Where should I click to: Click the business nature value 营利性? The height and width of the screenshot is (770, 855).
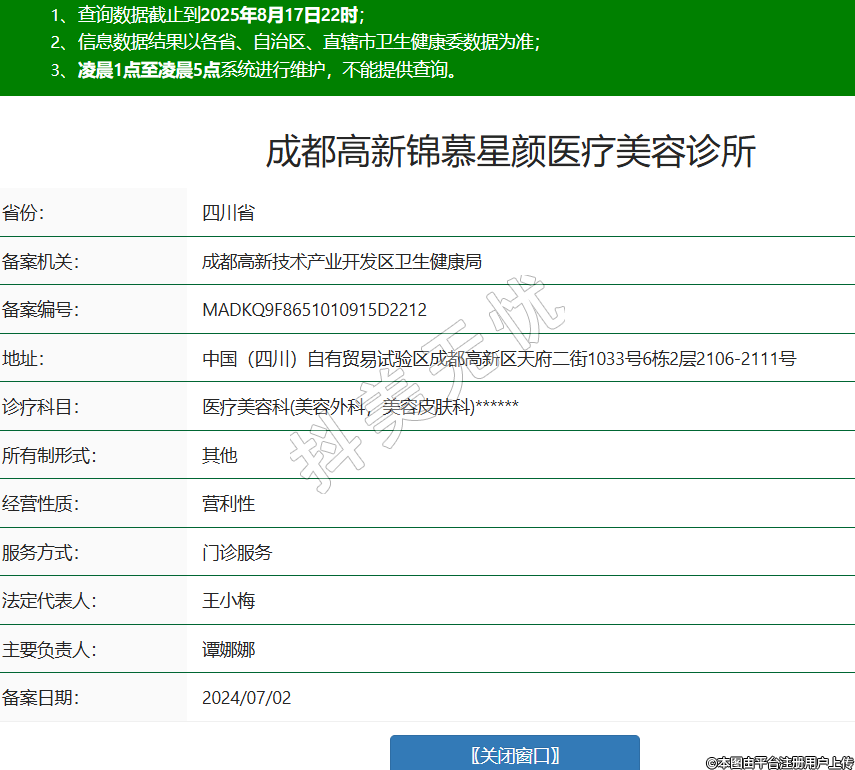coord(228,504)
